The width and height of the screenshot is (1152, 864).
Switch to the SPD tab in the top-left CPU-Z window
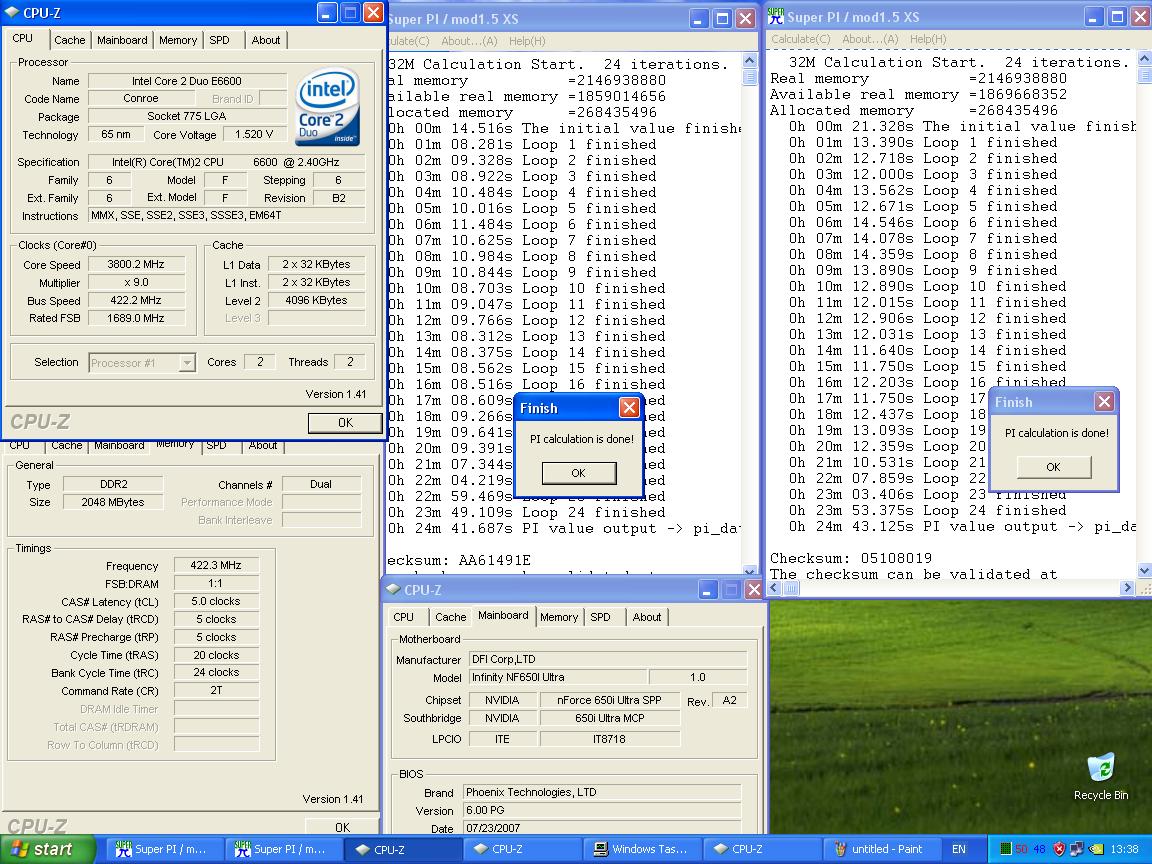click(219, 40)
